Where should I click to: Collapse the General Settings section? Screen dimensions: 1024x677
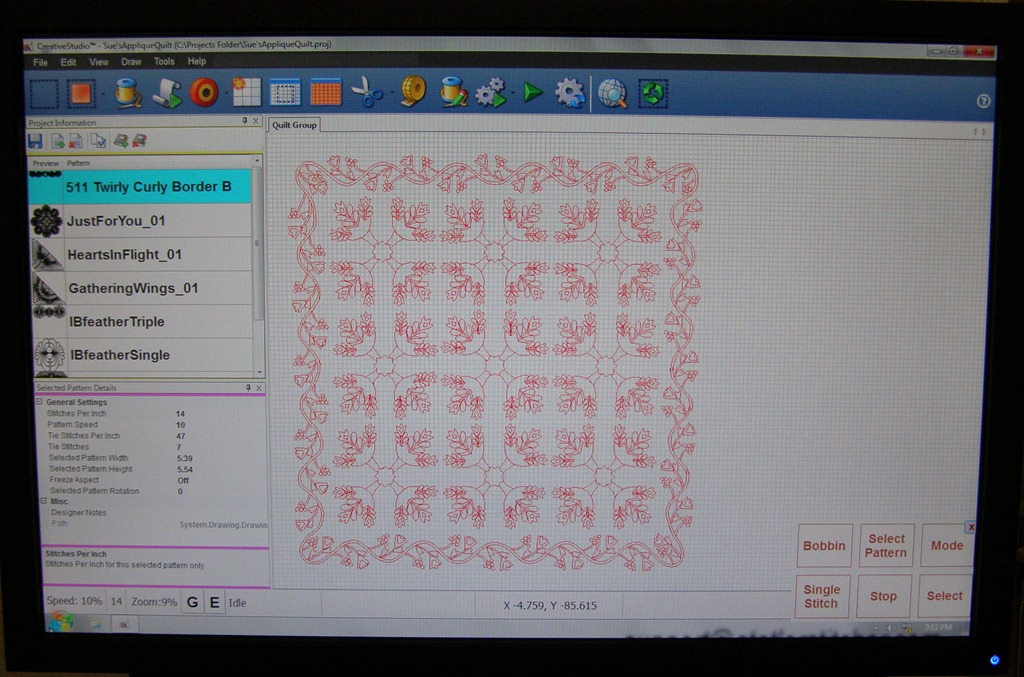pyautogui.click(x=39, y=402)
